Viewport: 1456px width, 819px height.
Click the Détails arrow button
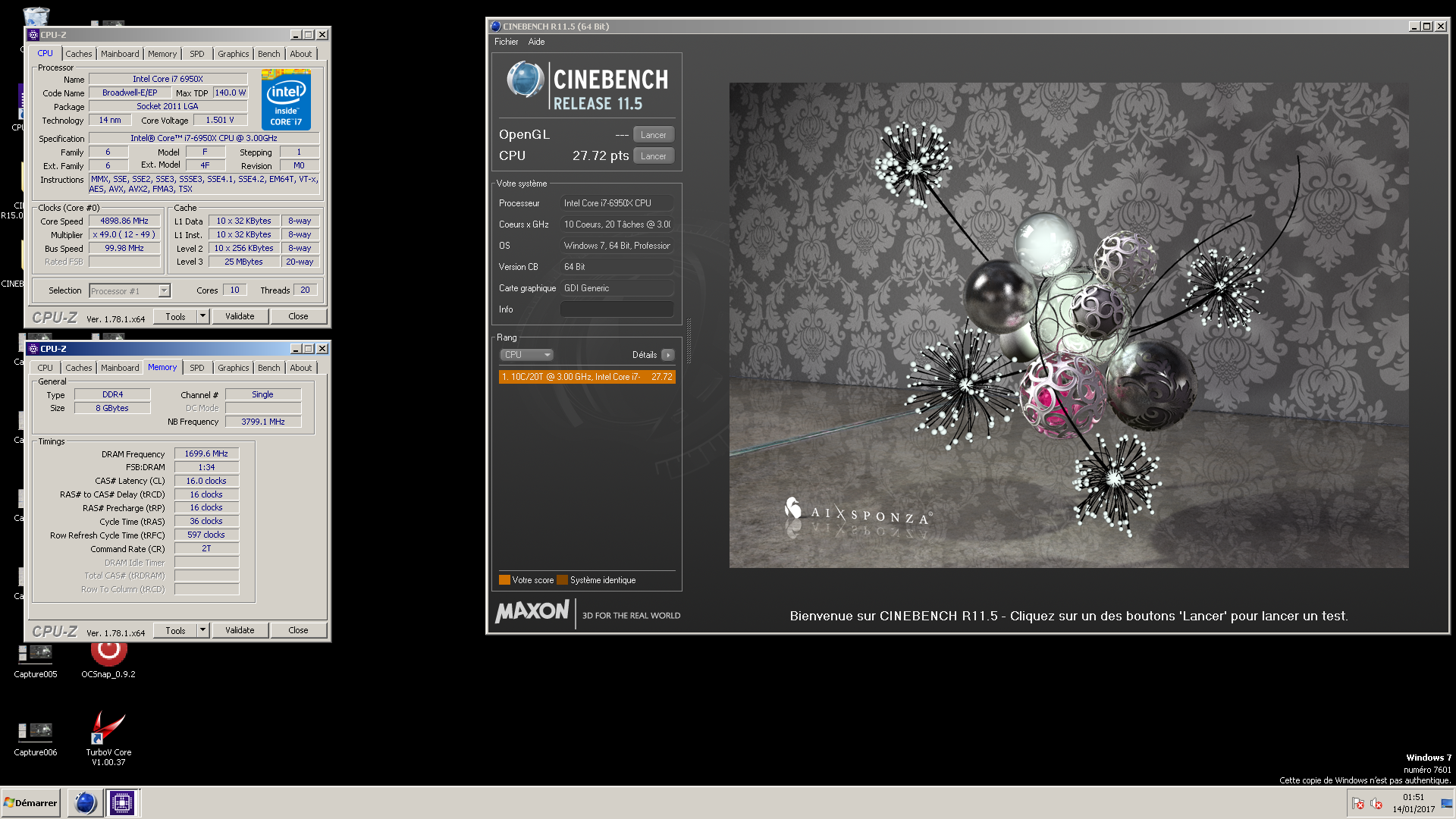667,355
